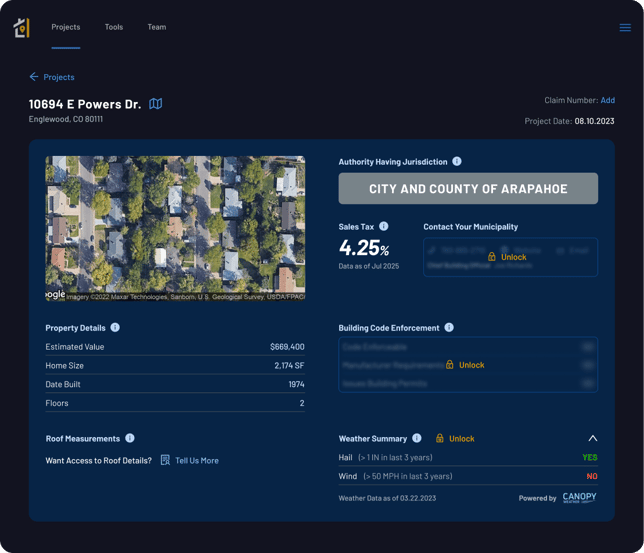Show the Roof Measurements info icon
The width and height of the screenshot is (644, 553).
point(130,438)
